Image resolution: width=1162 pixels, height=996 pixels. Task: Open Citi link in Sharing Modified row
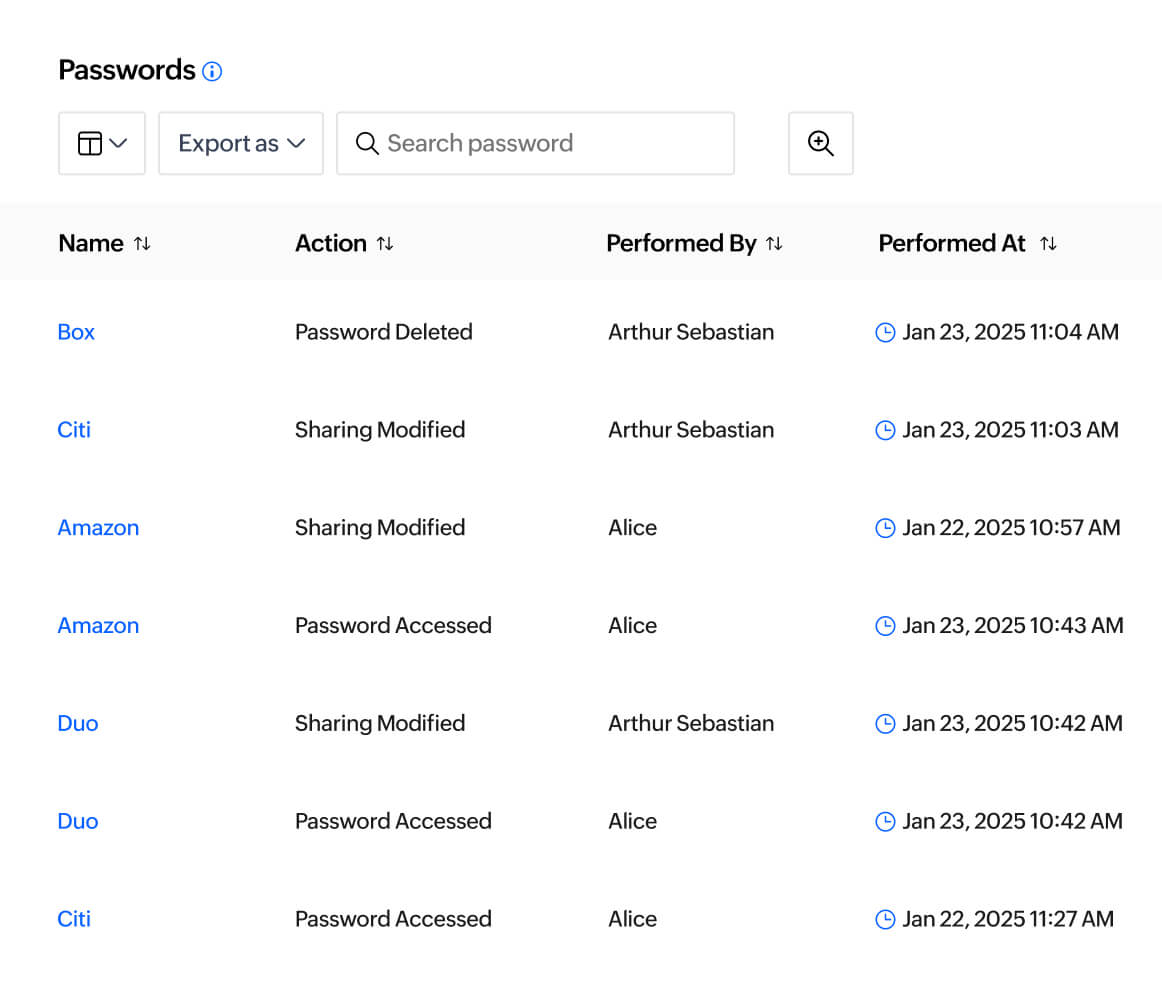[74, 430]
